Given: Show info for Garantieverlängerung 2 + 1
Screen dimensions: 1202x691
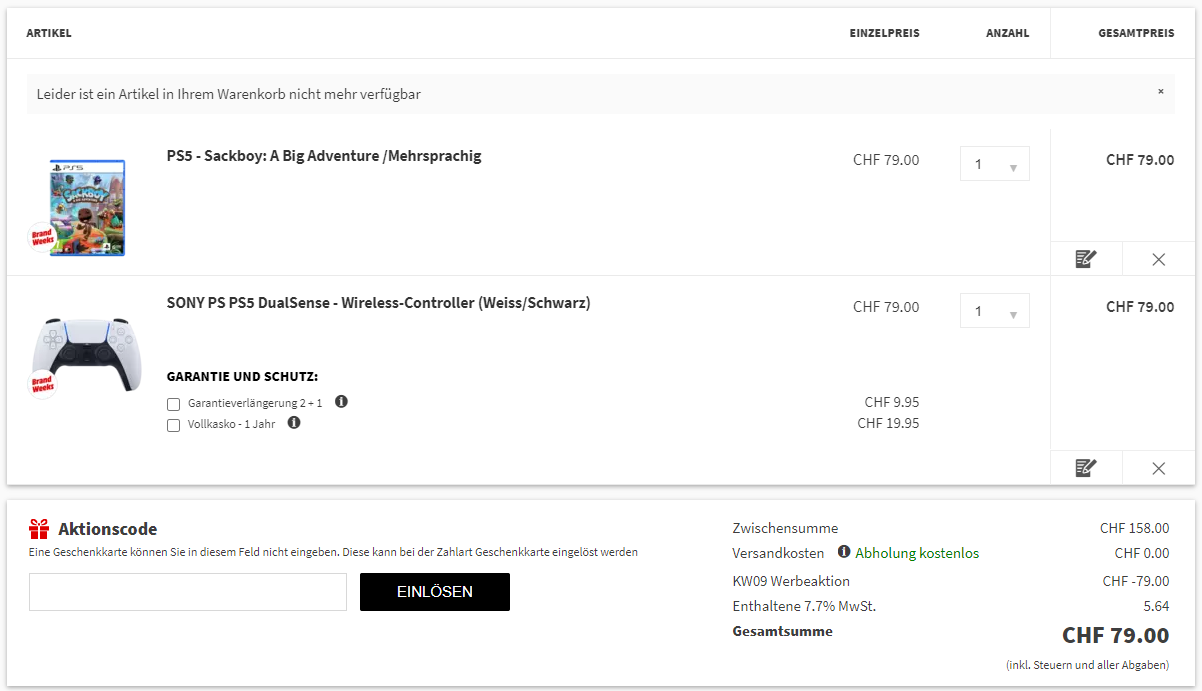Looking at the screenshot, I should 341,402.
